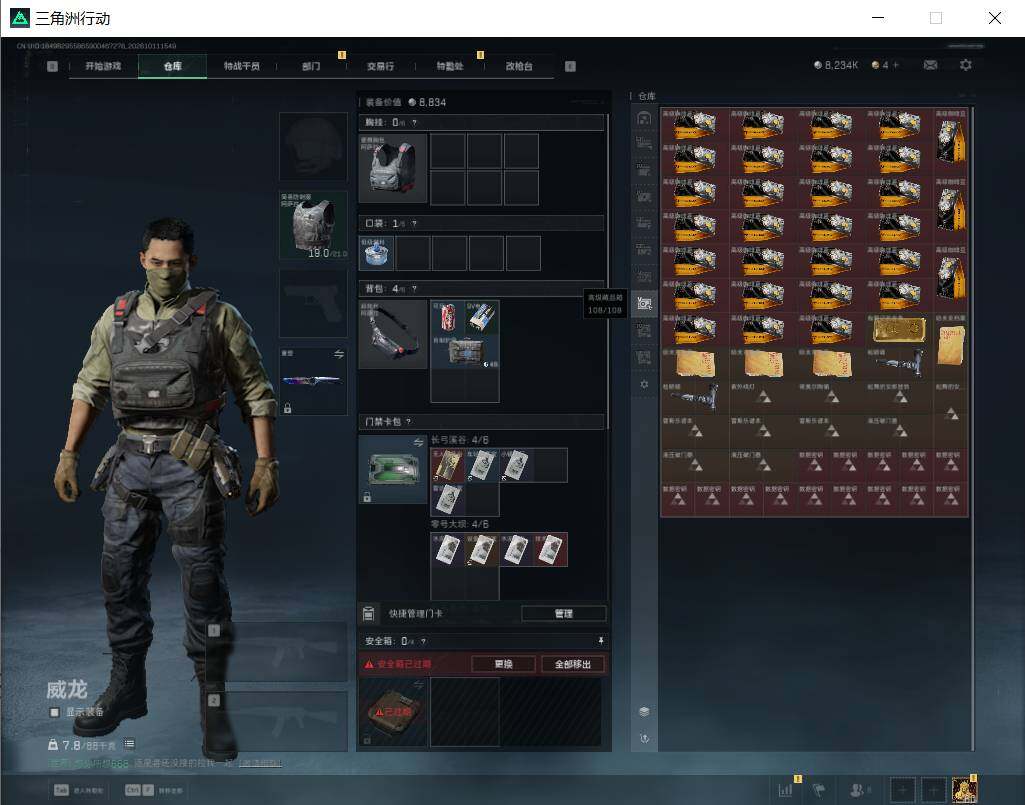This screenshot has height=805, width=1025.
Task: Click the first empty plus squad slot
Action: point(902,790)
